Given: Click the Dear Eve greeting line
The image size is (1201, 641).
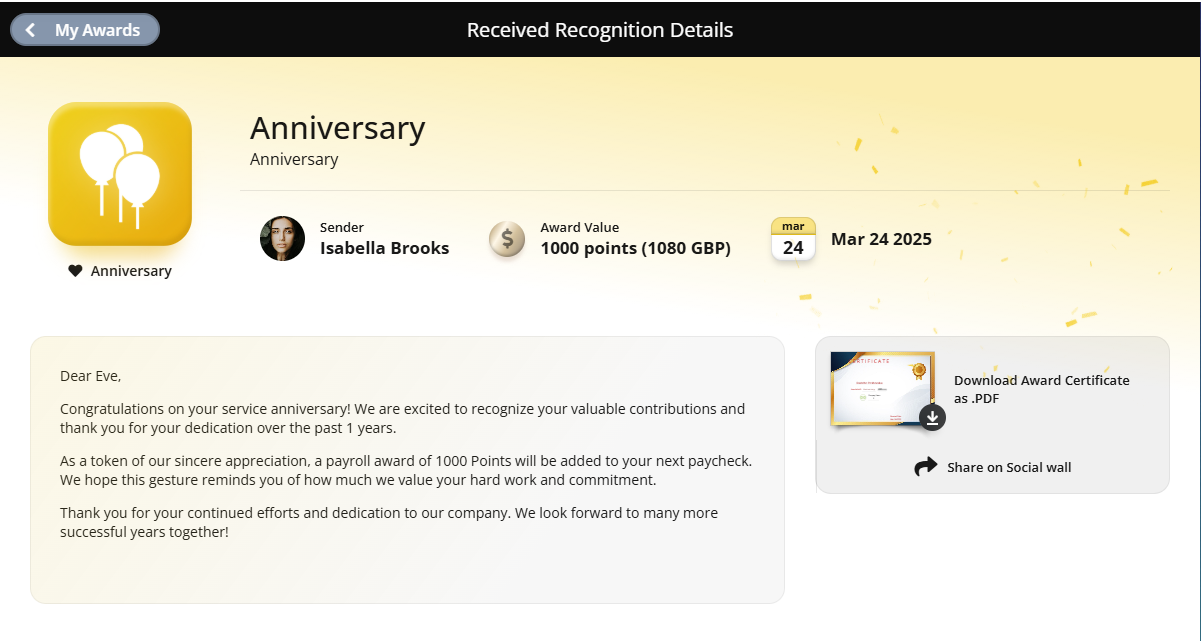Looking at the screenshot, I should 91,376.
